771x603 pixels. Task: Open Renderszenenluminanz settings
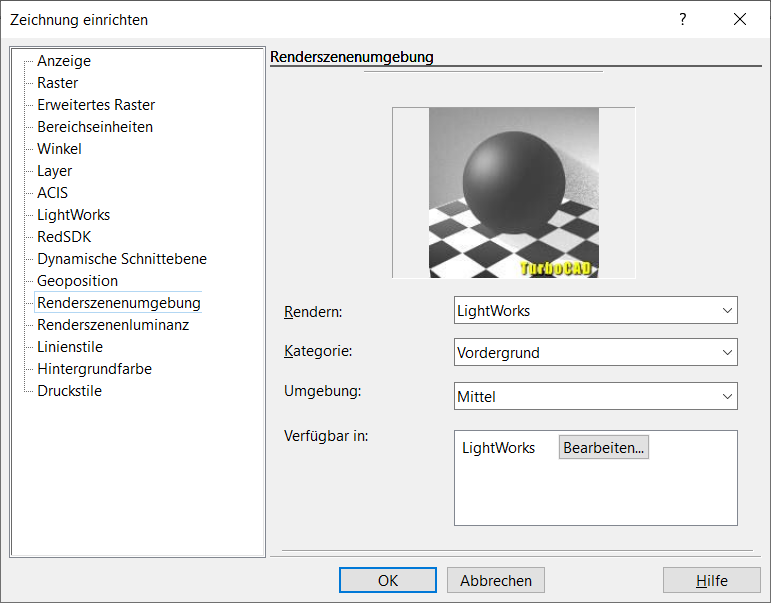(113, 325)
